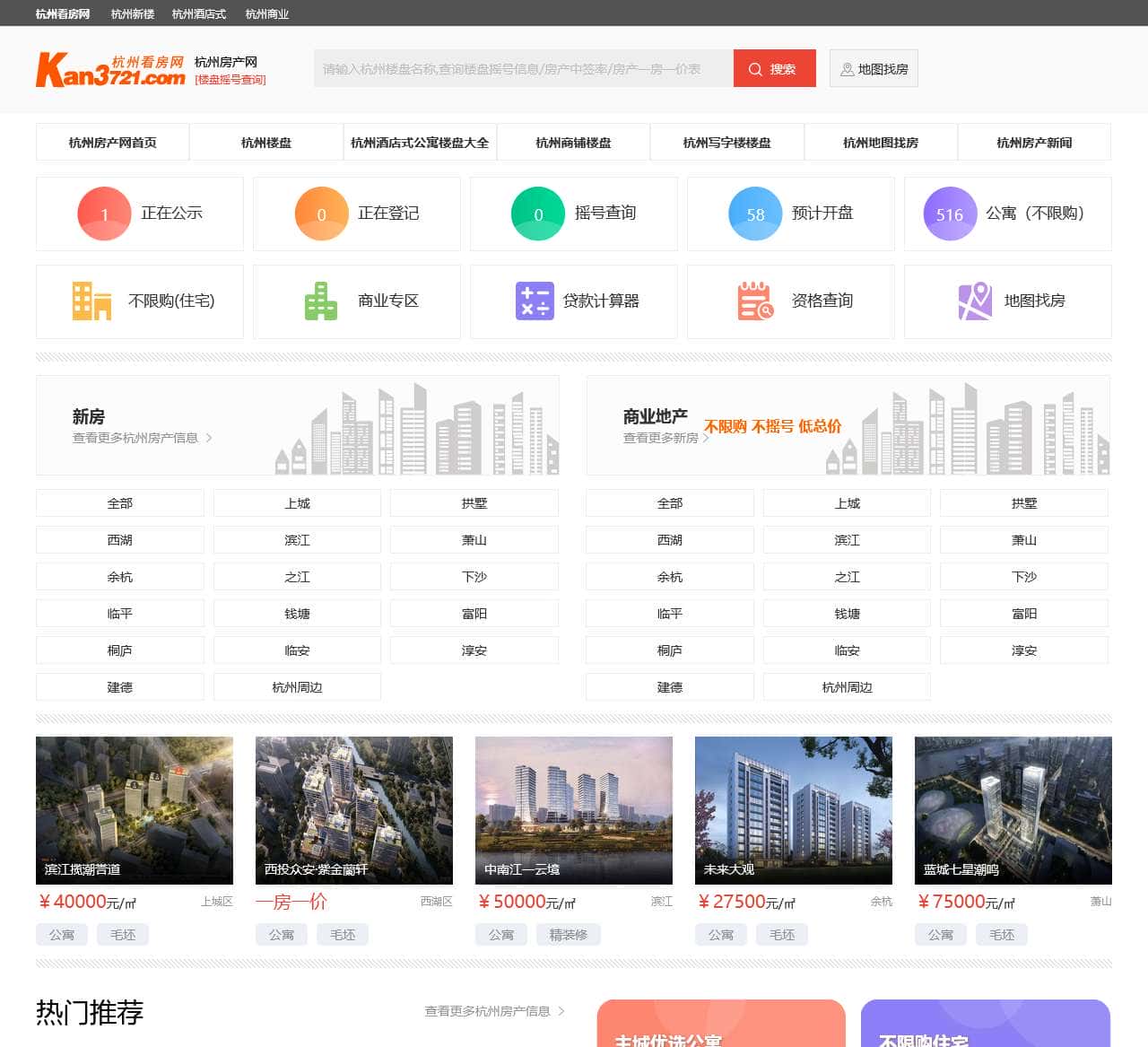
Task: Select 萧山 filter in 商业地产 section
Action: (1023, 539)
